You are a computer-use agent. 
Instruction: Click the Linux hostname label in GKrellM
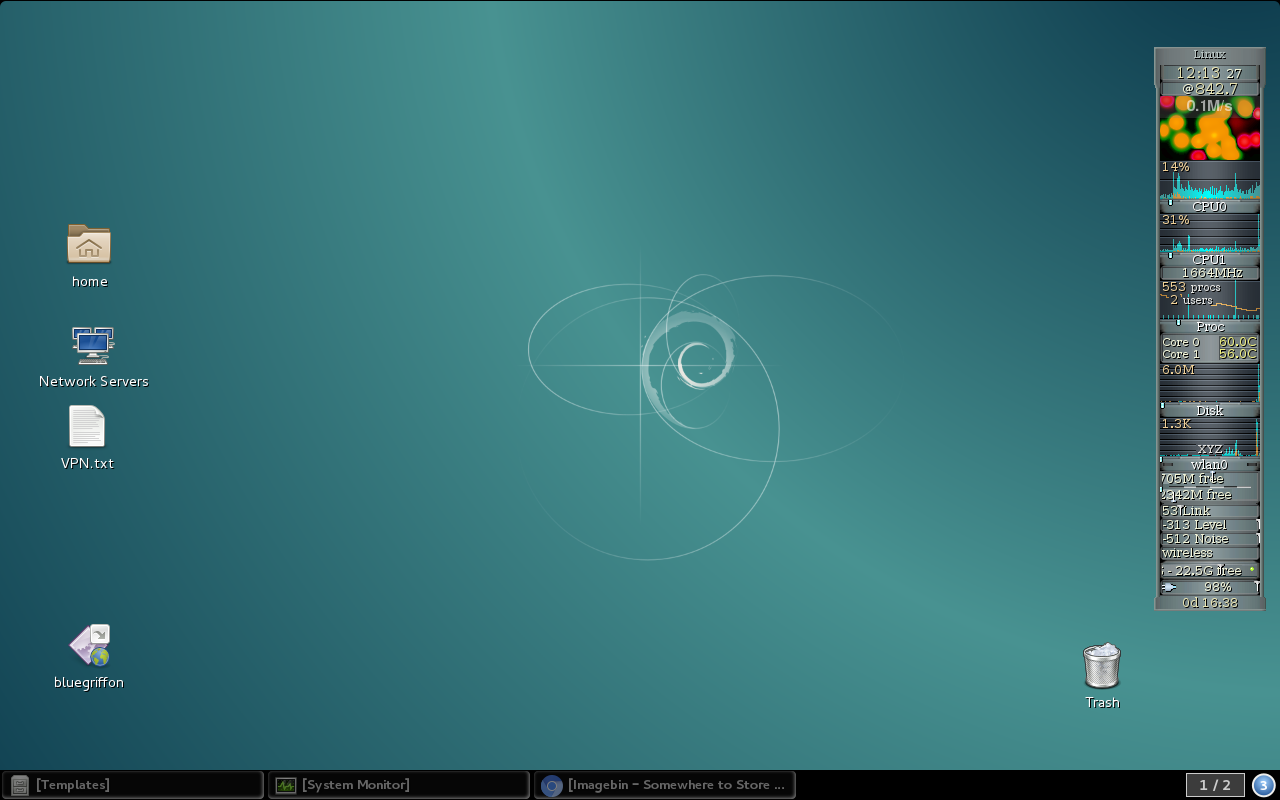tap(1209, 55)
